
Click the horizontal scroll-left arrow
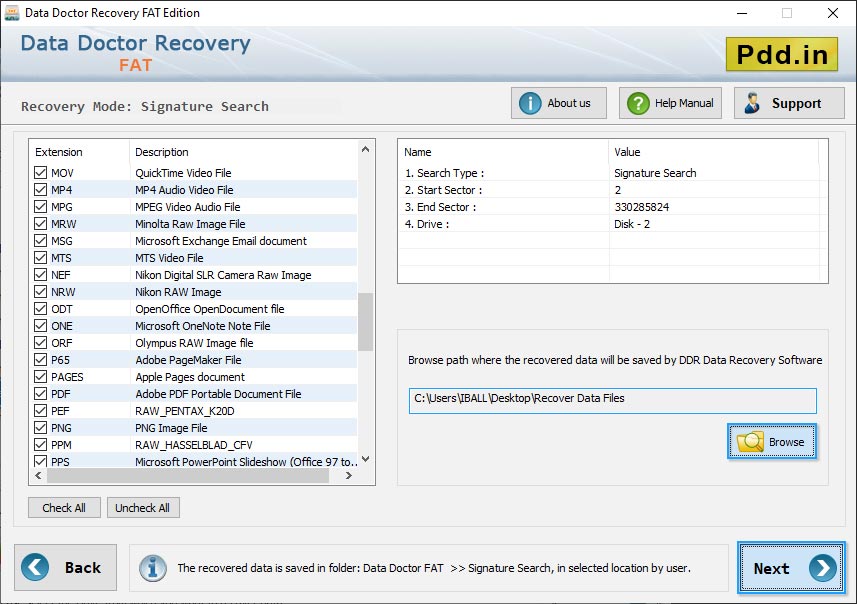coord(38,476)
